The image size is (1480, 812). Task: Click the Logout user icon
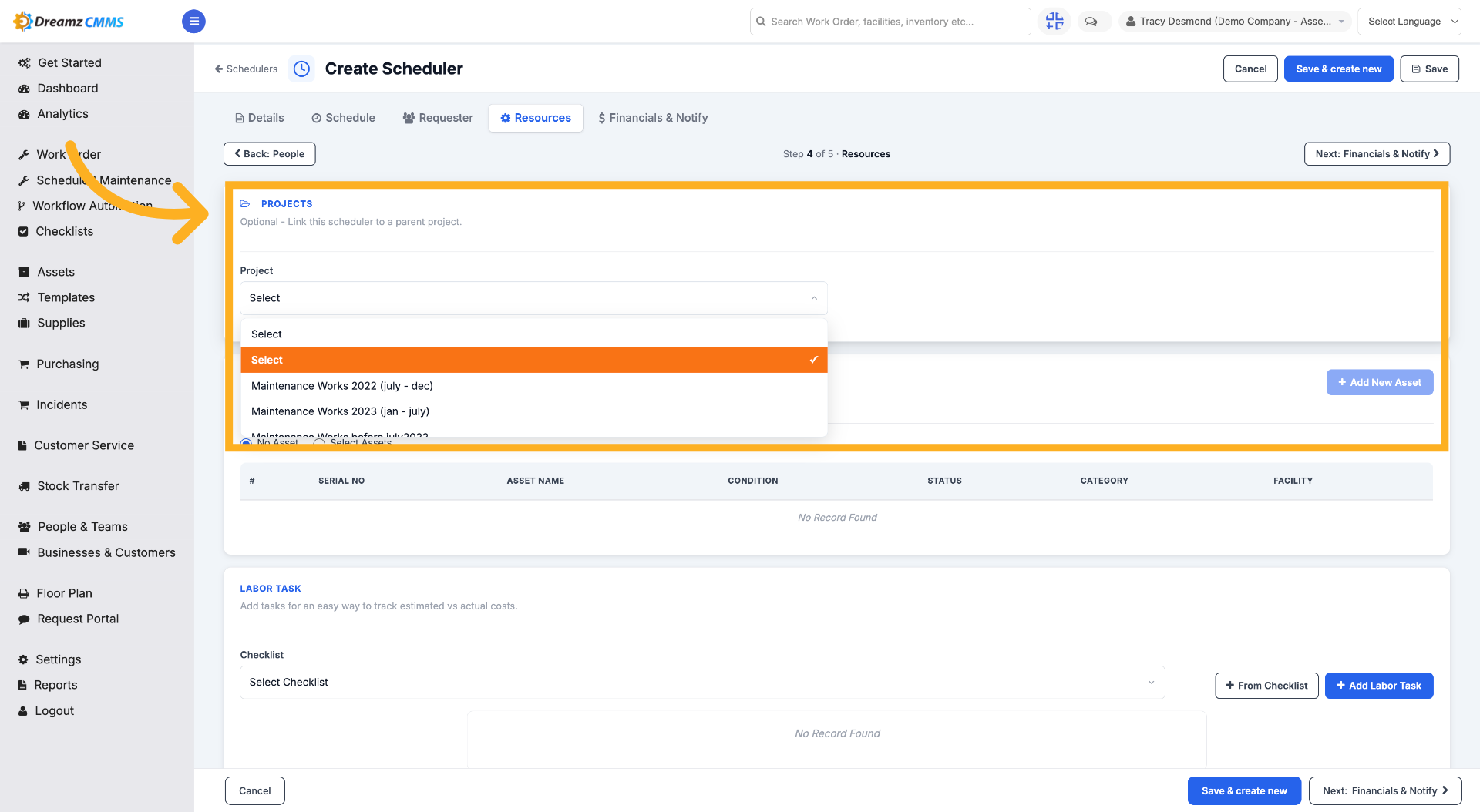pyautogui.click(x=23, y=711)
